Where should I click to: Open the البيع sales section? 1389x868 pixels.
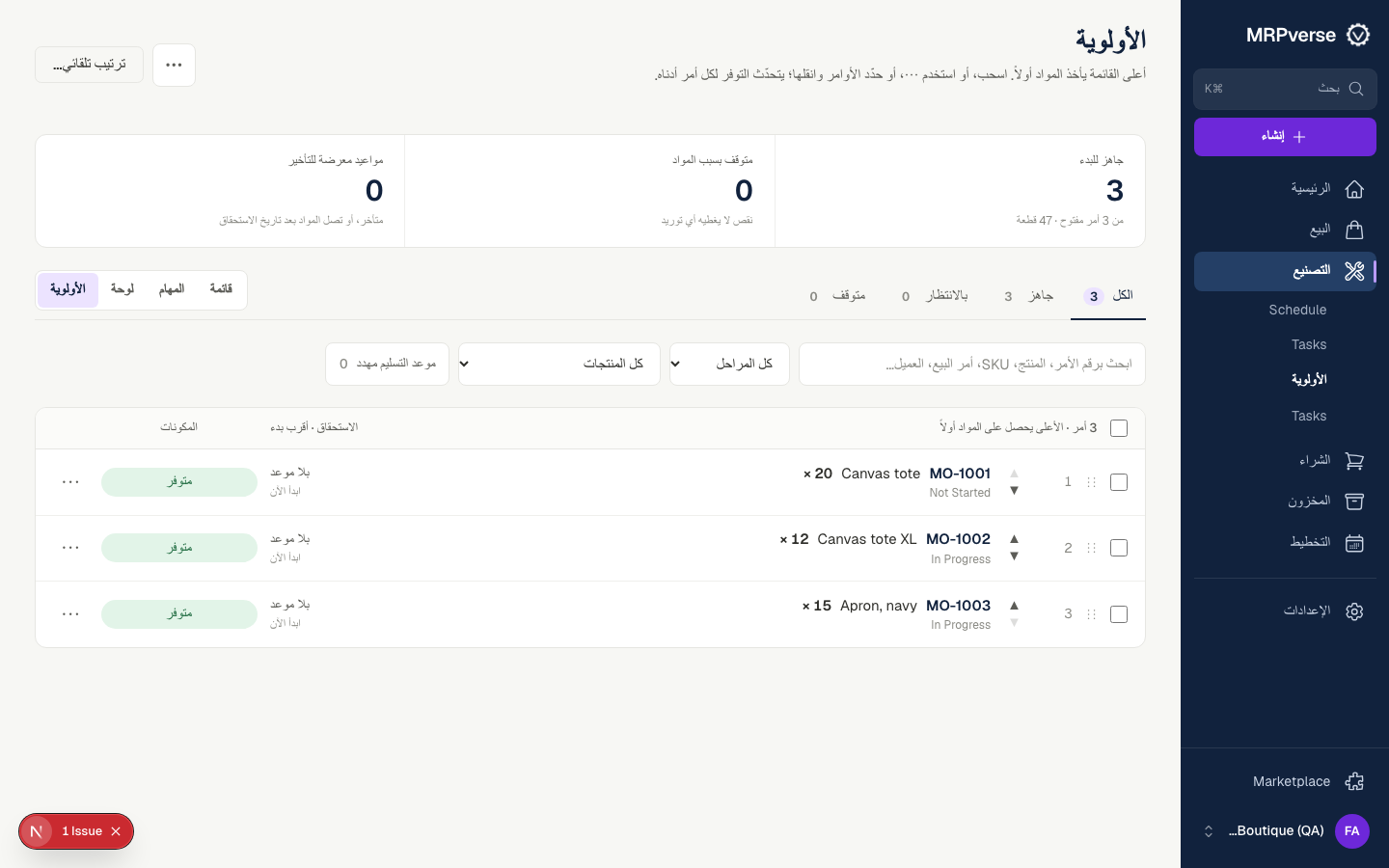click(x=1285, y=230)
